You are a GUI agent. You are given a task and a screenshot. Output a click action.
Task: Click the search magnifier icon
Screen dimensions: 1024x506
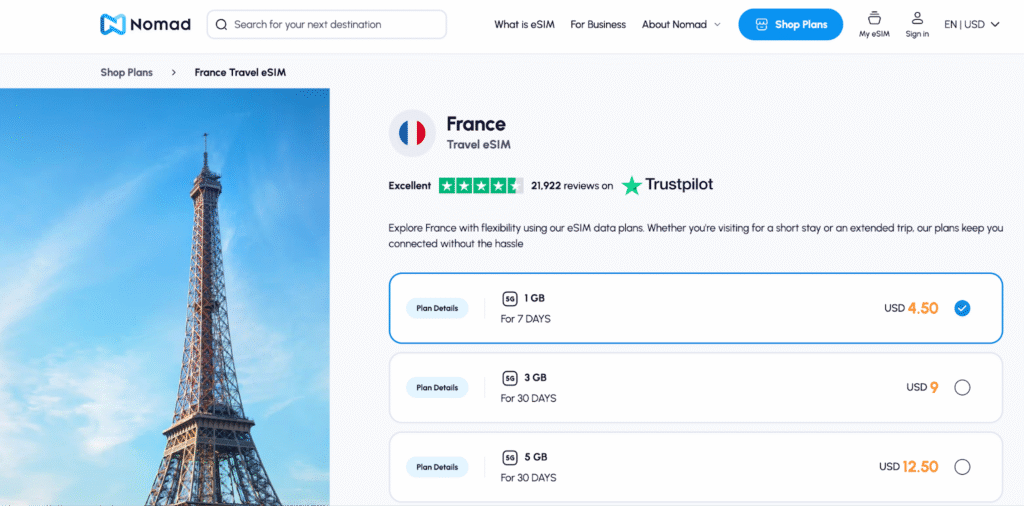[221, 24]
